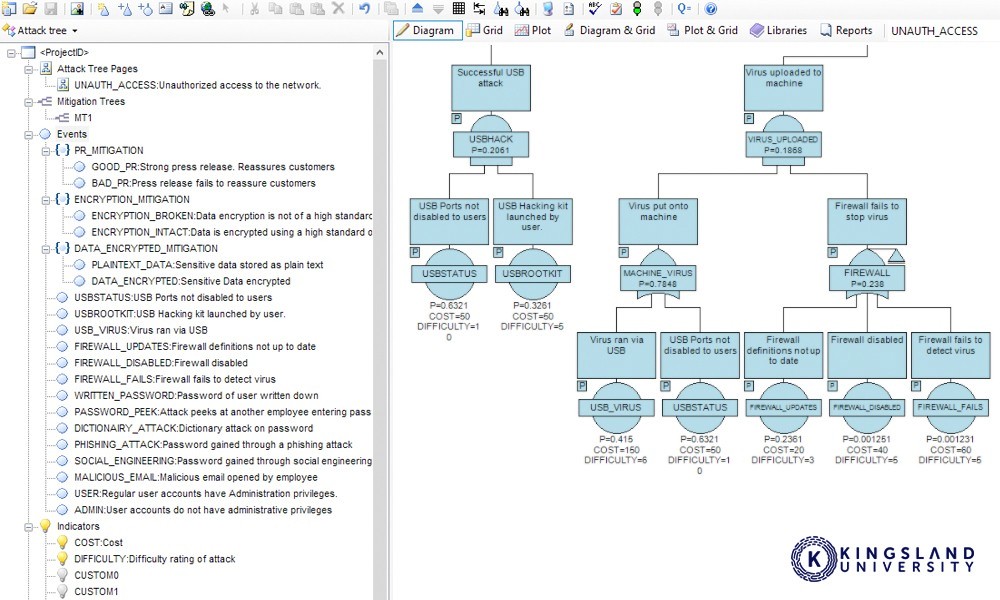The width and height of the screenshot is (1000, 600).
Task: Click the add event plus-circle icon
Action: (x=145, y=8)
